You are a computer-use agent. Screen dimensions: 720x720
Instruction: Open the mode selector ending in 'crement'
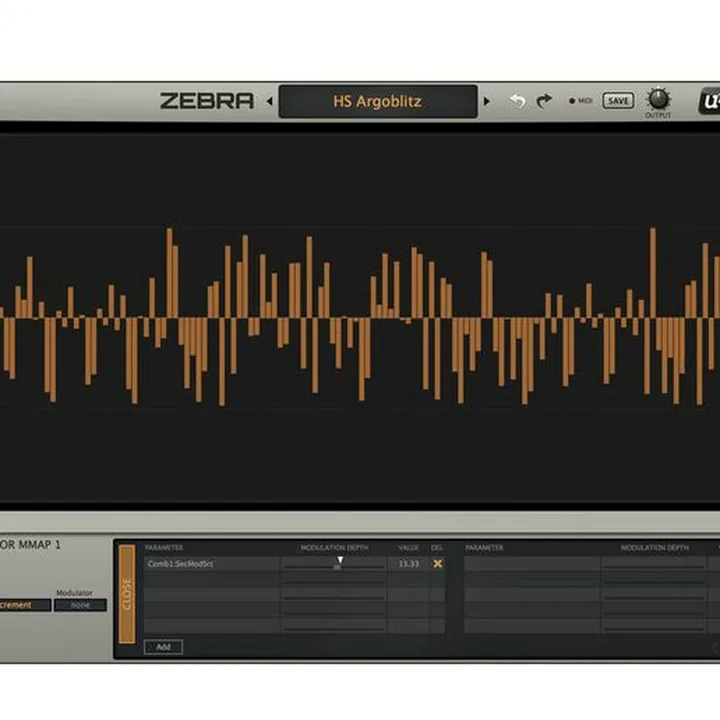click(25, 605)
